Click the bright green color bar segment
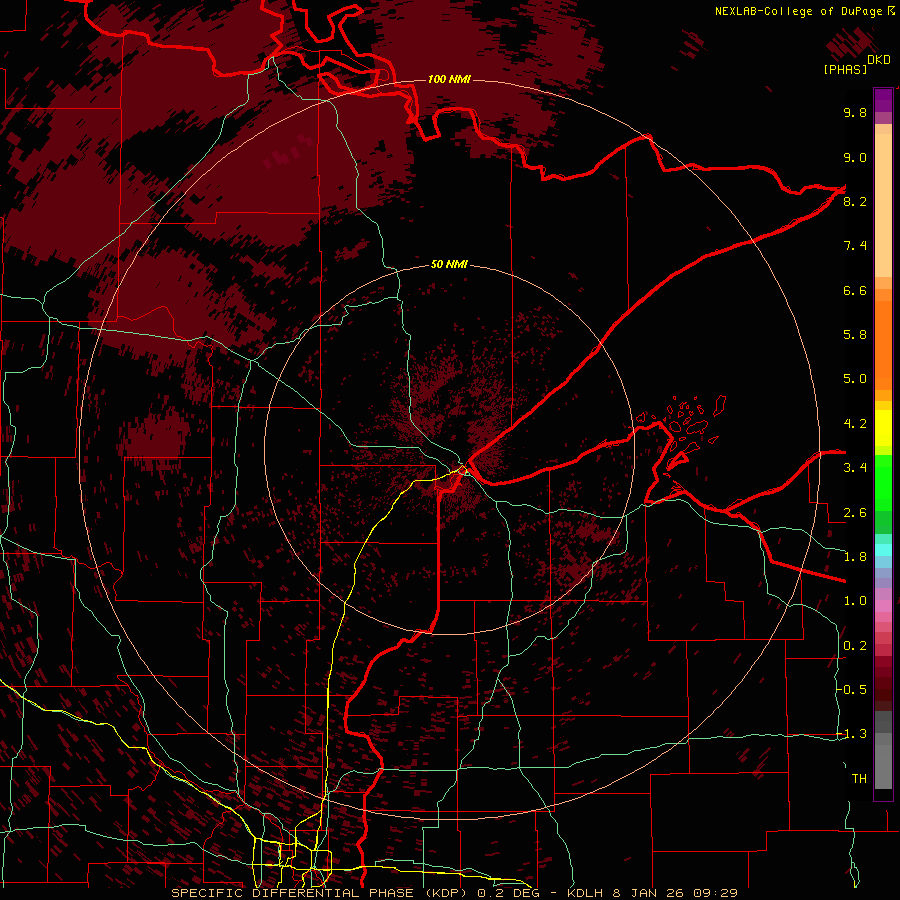 (883, 484)
